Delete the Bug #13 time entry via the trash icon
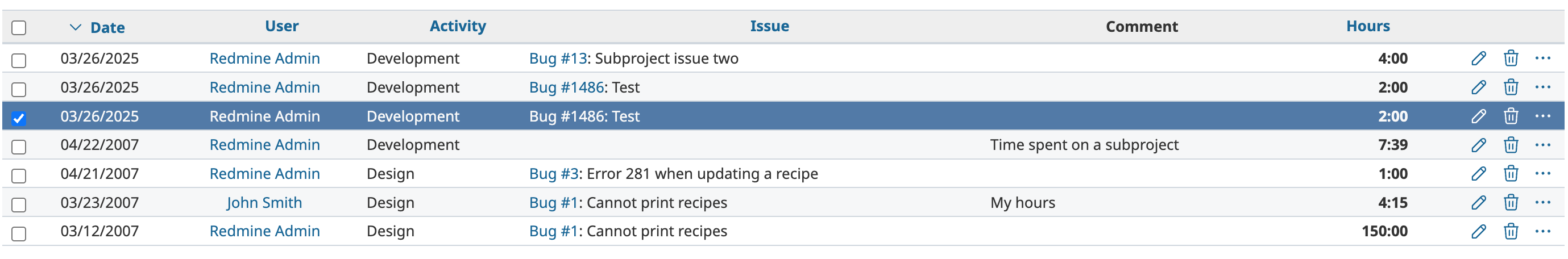Image resolution: width=1568 pixels, height=259 pixels. [1510, 59]
